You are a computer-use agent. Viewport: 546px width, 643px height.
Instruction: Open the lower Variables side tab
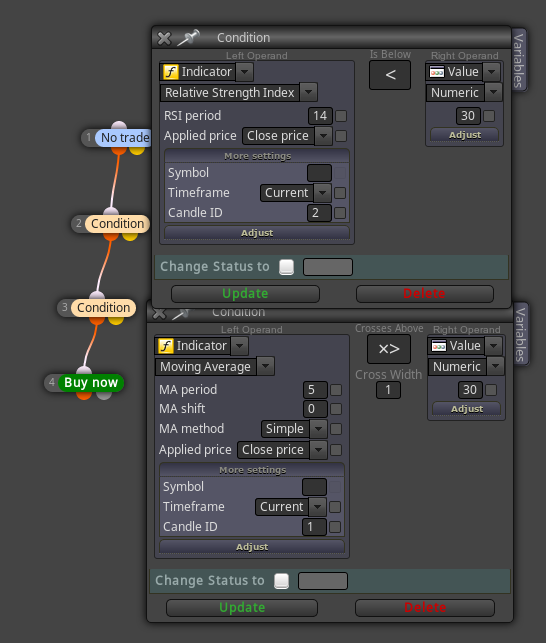coord(521,334)
